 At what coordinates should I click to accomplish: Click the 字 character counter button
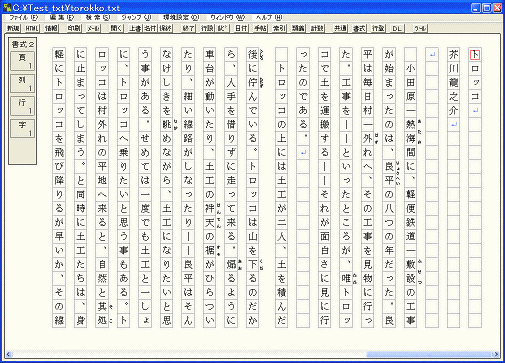click(22, 128)
